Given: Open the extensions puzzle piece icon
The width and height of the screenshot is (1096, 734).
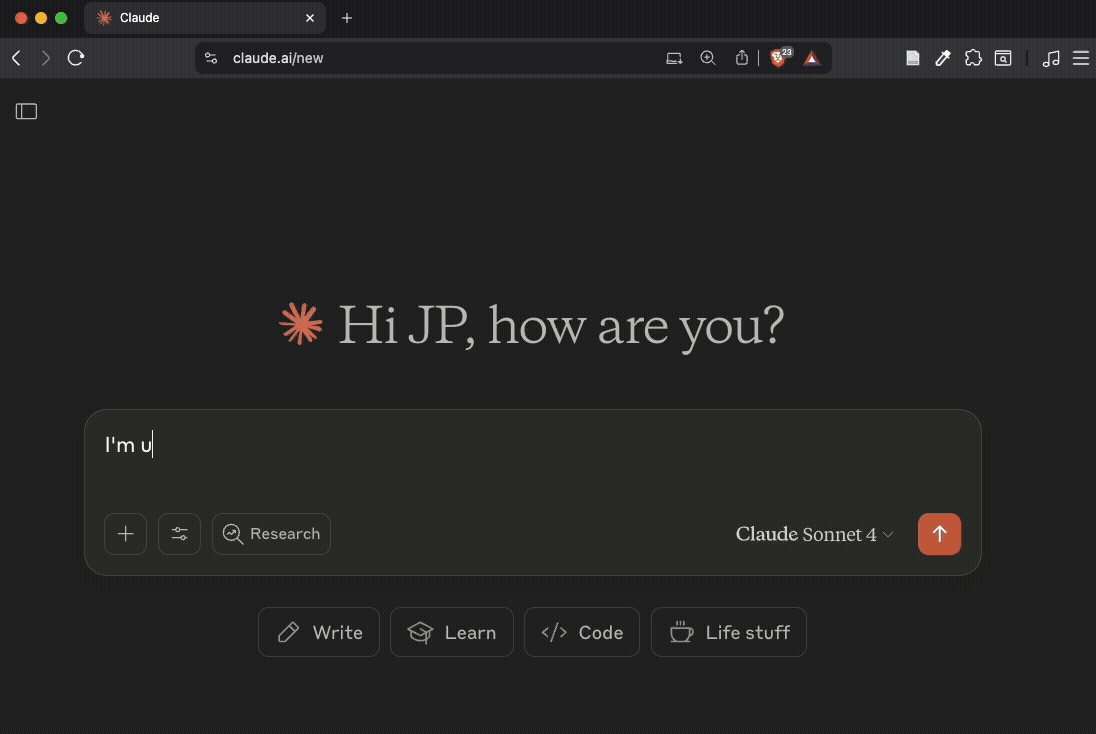Looking at the screenshot, I should (972, 58).
